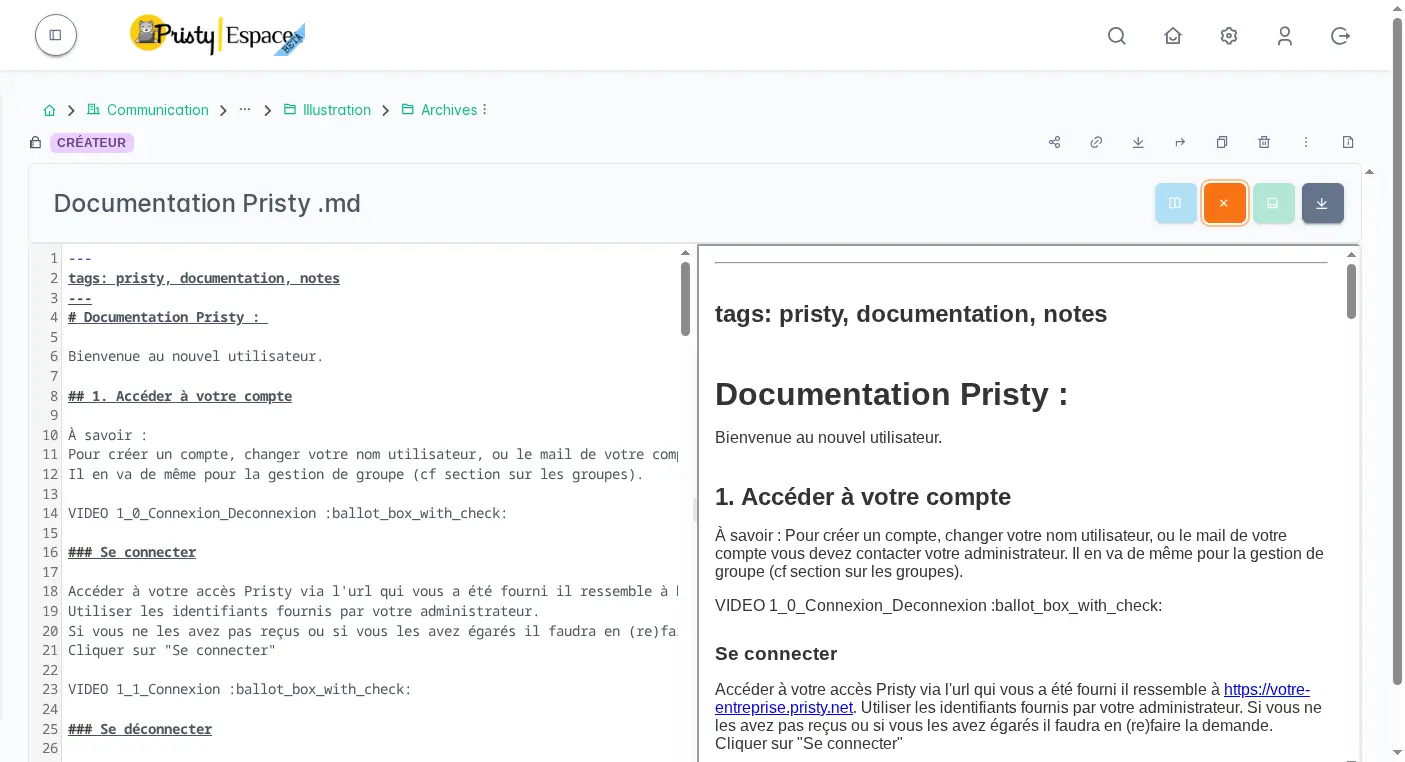Open Pristy settings gear
This screenshot has height=762, width=1405.
click(x=1229, y=35)
